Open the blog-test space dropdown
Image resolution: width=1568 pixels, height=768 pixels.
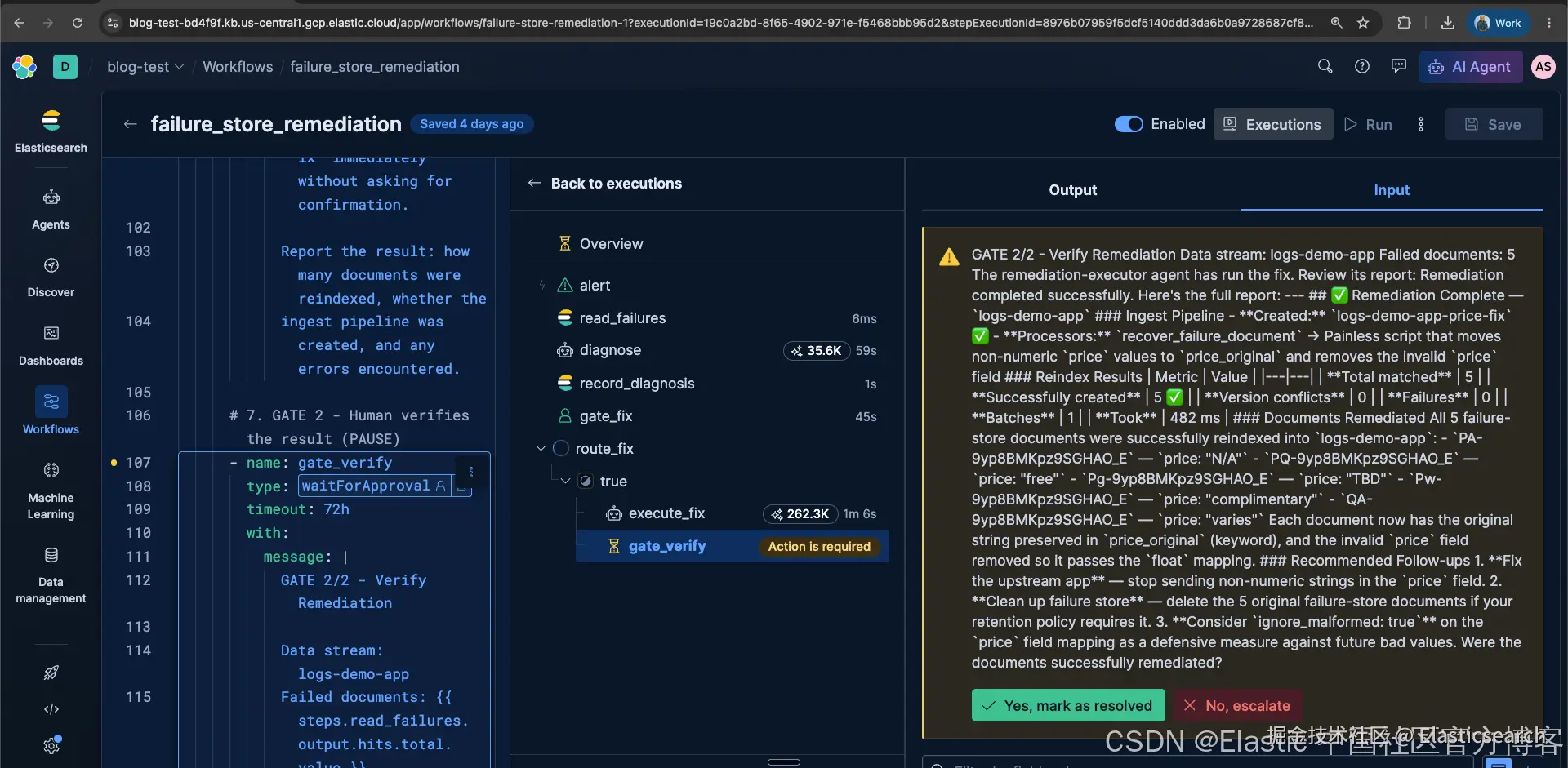pos(145,66)
